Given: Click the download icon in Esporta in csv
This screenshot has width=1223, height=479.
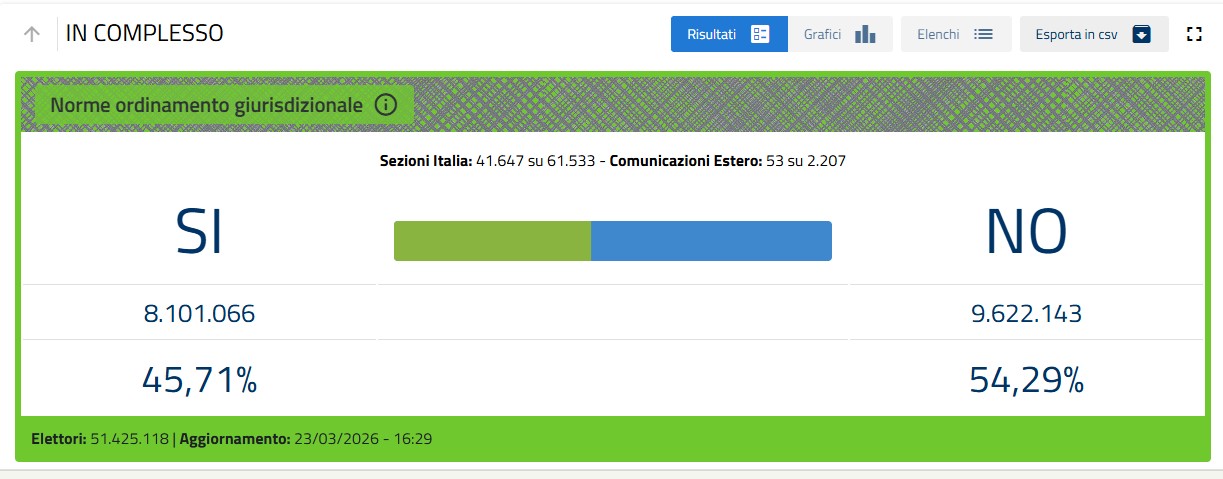Looking at the screenshot, I should (x=1142, y=34).
